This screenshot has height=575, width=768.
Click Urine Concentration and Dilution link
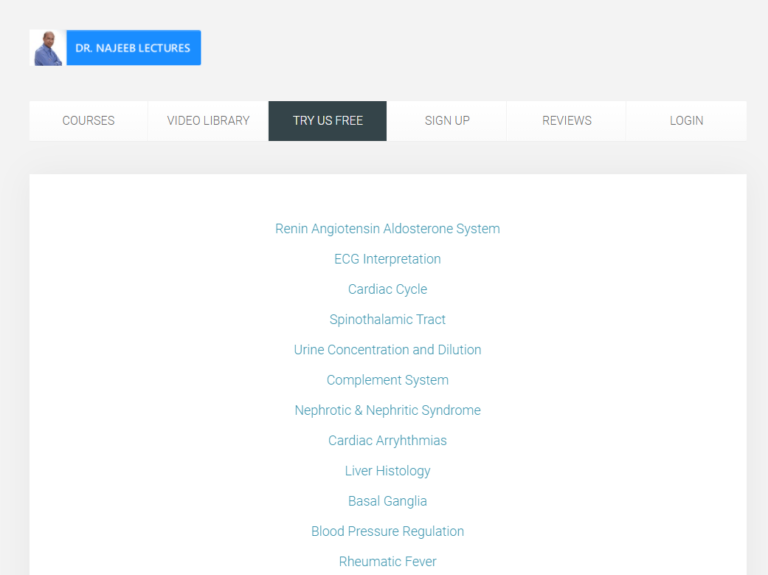387,350
